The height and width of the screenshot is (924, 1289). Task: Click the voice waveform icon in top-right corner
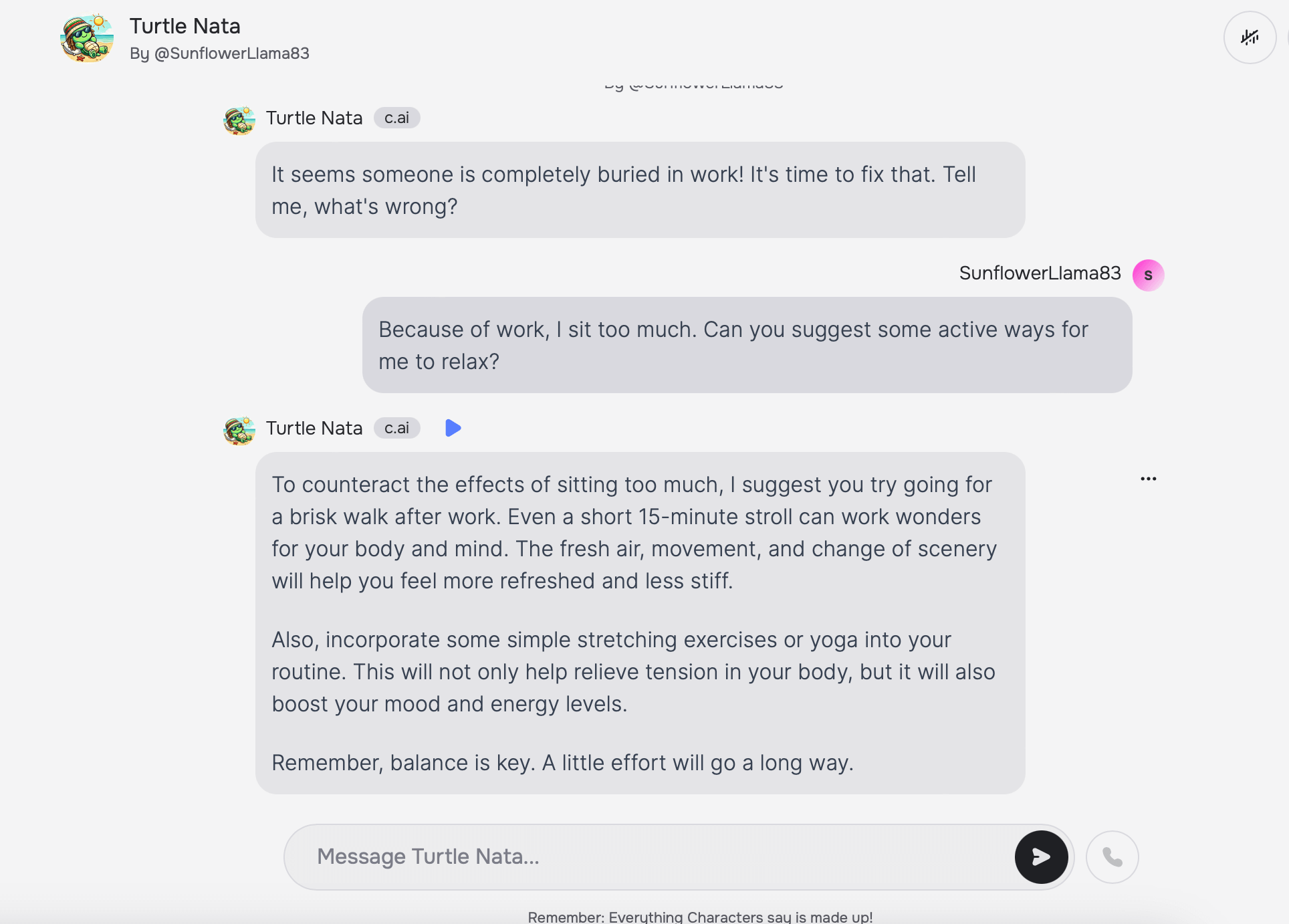point(1250,37)
